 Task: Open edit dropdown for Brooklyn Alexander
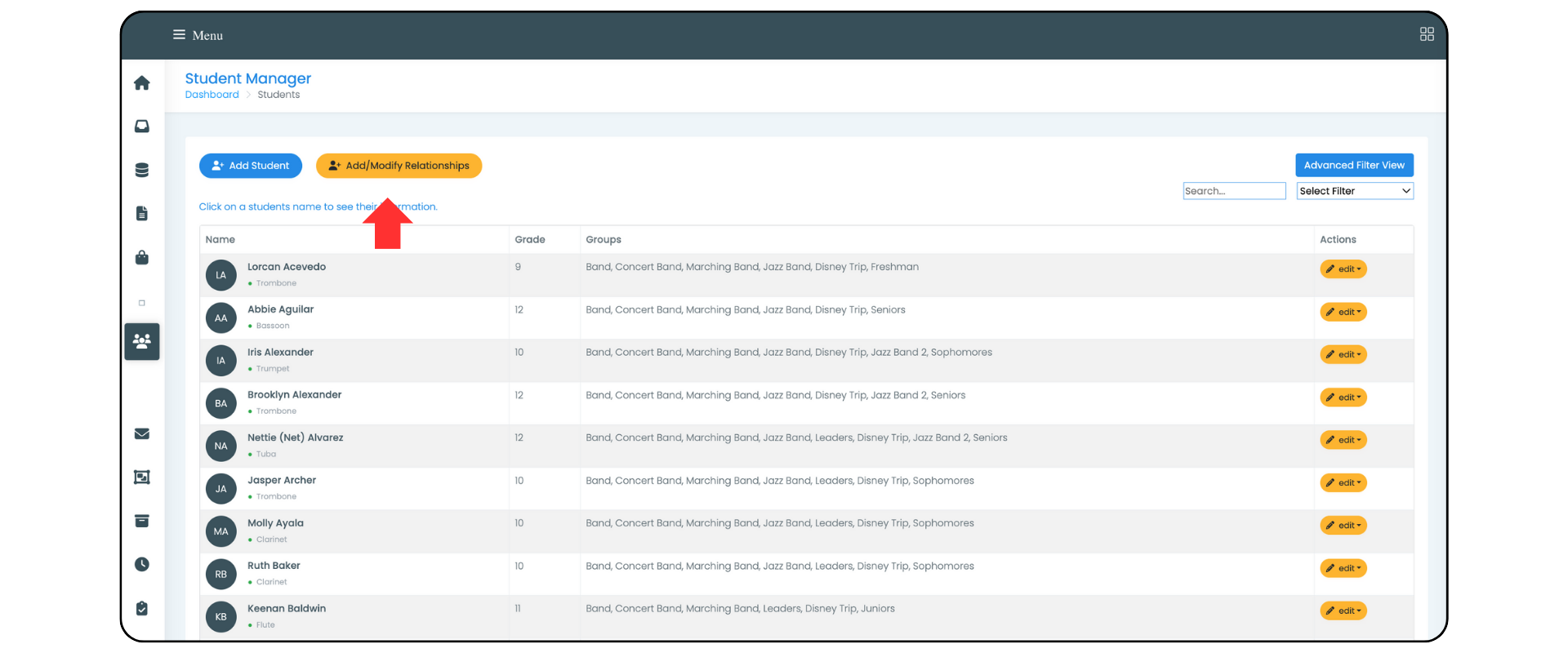pos(1343,398)
